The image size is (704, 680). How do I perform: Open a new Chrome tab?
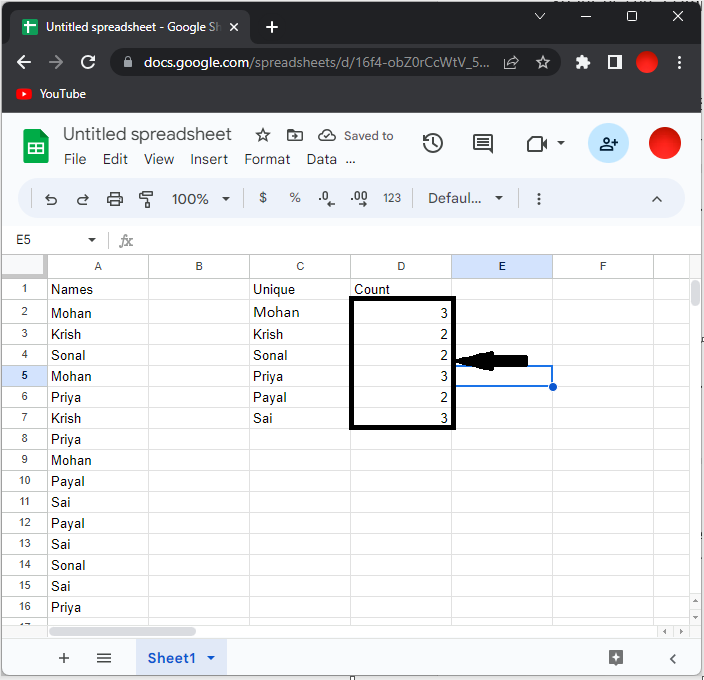coord(272,27)
